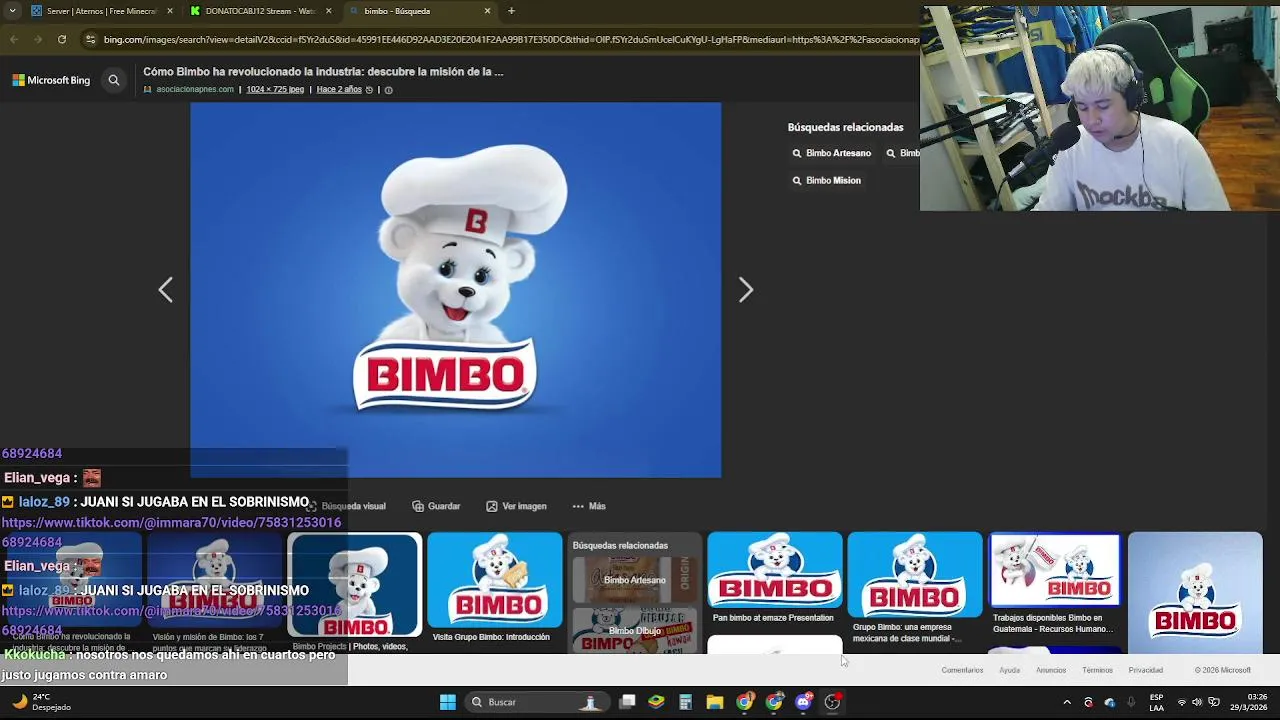Open volume control in system tray
The width and height of the screenshot is (1280, 720).
pyautogui.click(x=1197, y=702)
